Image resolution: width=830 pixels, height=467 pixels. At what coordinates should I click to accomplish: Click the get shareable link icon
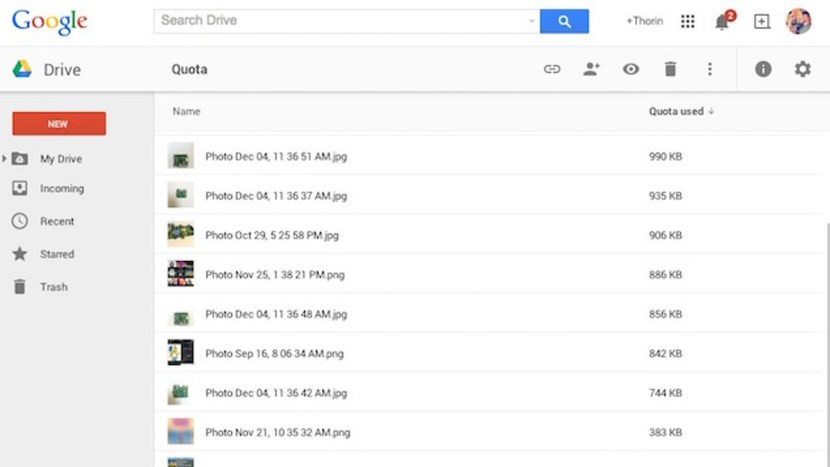click(x=551, y=69)
